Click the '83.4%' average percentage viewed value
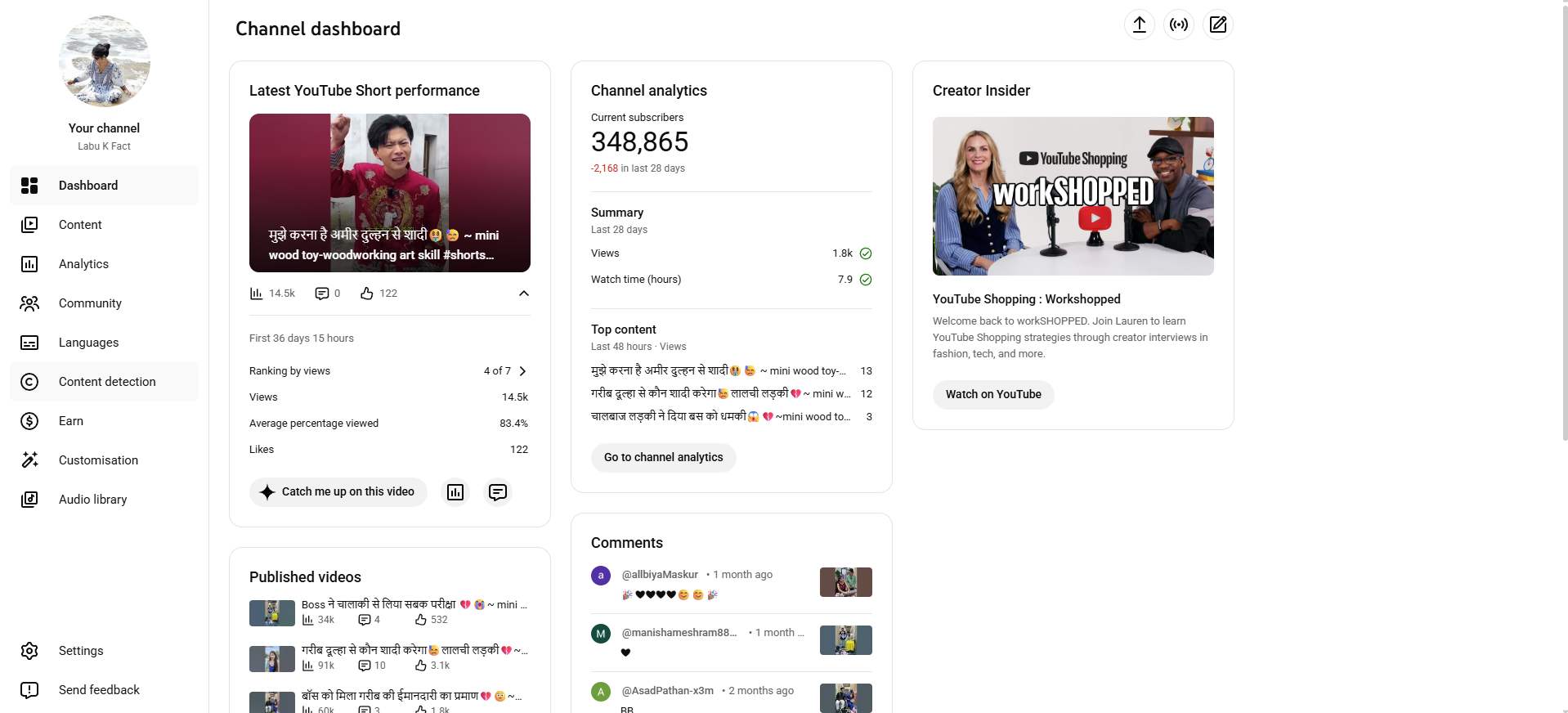Image resolution: width=1568 pixels, height=713 pixels. coord(514,424)
